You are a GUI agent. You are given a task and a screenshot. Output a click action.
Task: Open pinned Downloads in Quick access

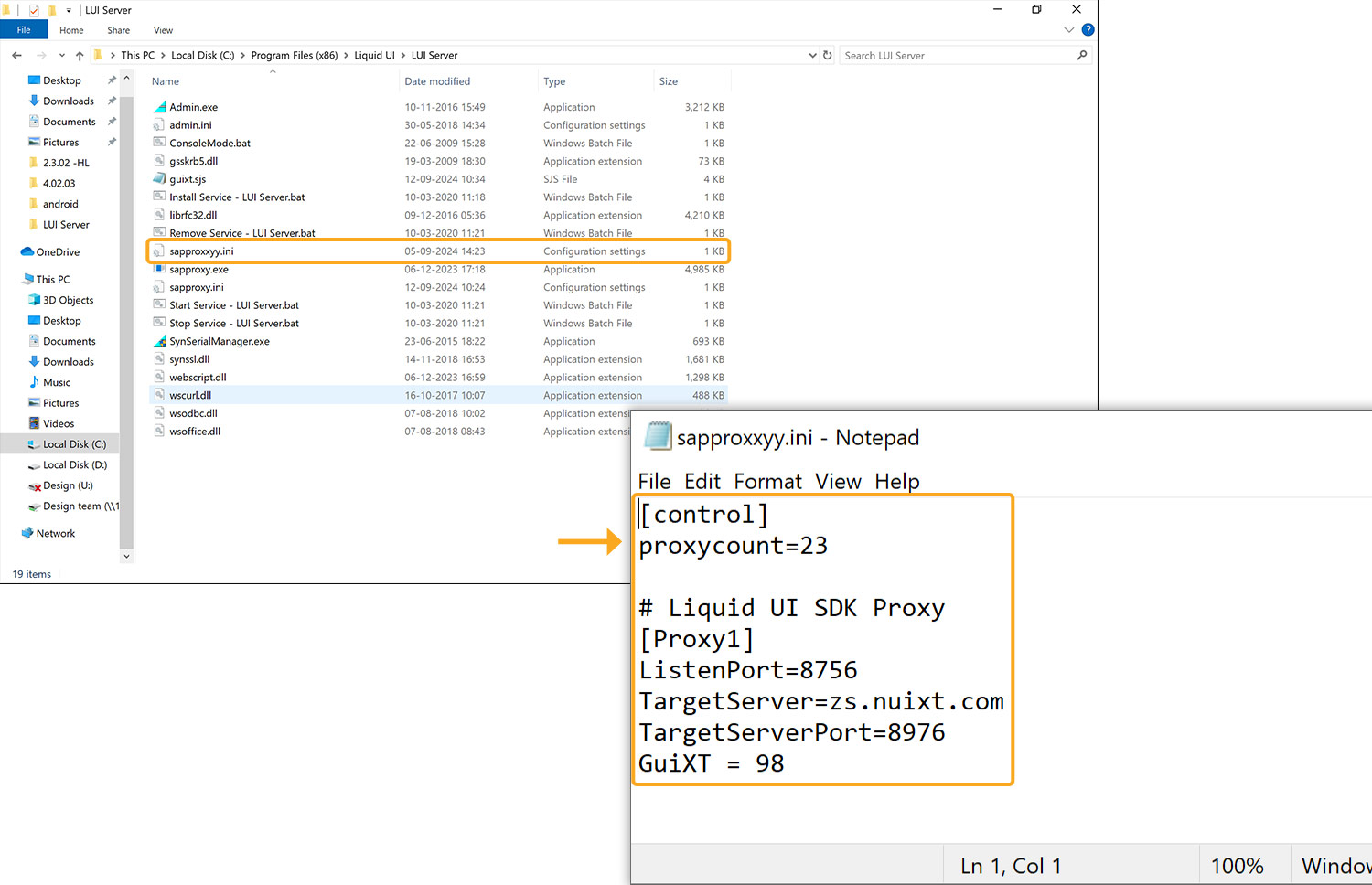69,101
